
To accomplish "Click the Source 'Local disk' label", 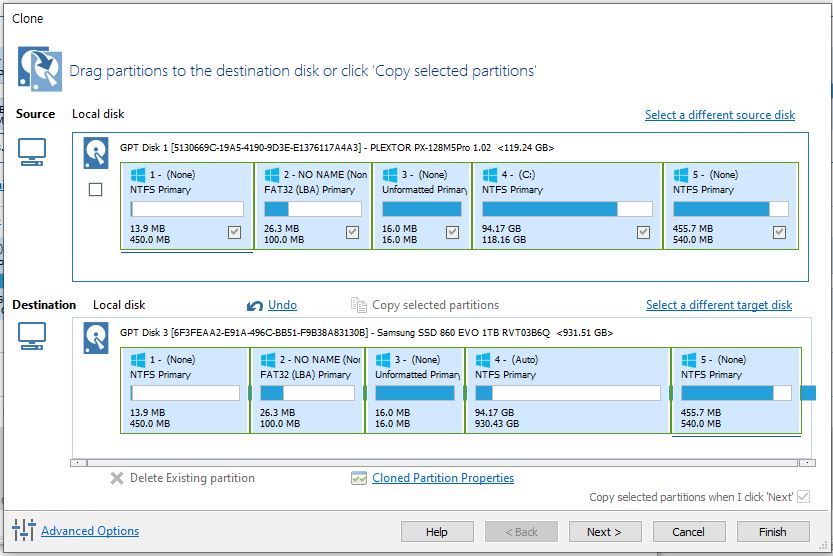I will point(98,114).
